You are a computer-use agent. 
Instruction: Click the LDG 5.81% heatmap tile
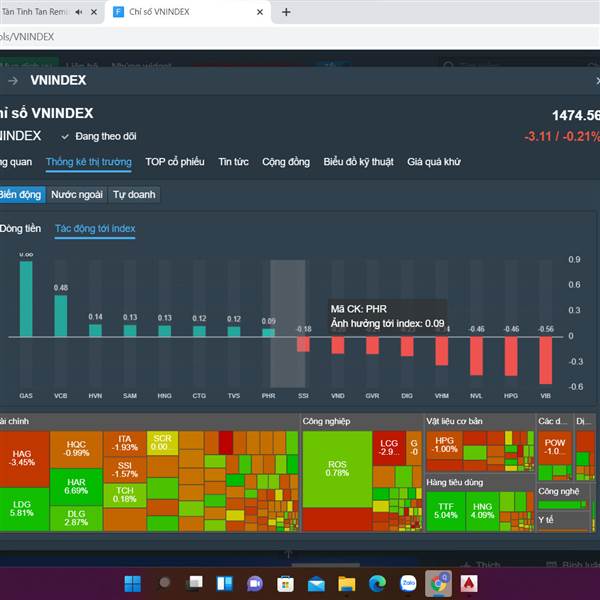24,509
